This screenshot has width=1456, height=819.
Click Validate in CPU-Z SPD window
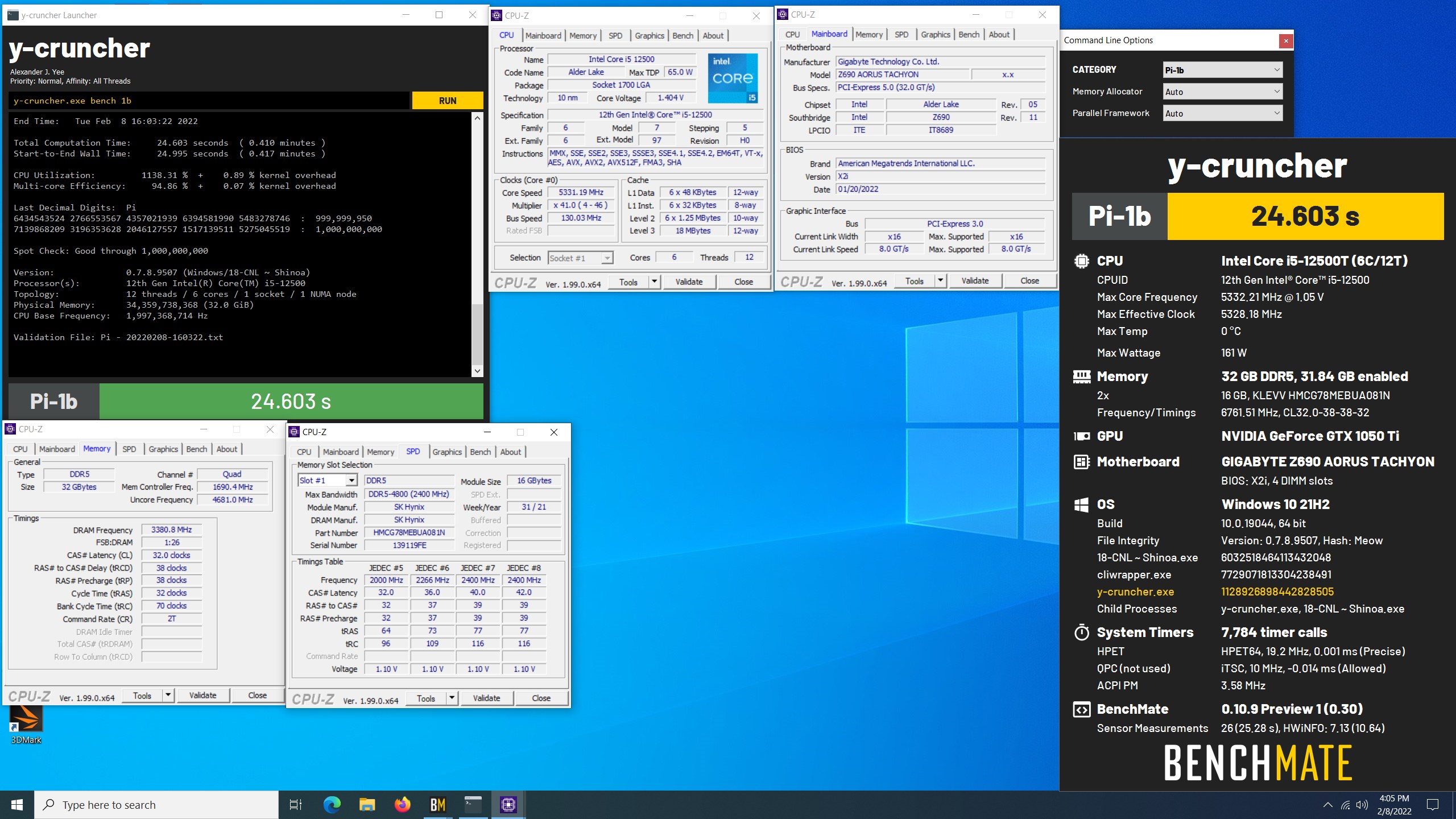coord(486,698)
